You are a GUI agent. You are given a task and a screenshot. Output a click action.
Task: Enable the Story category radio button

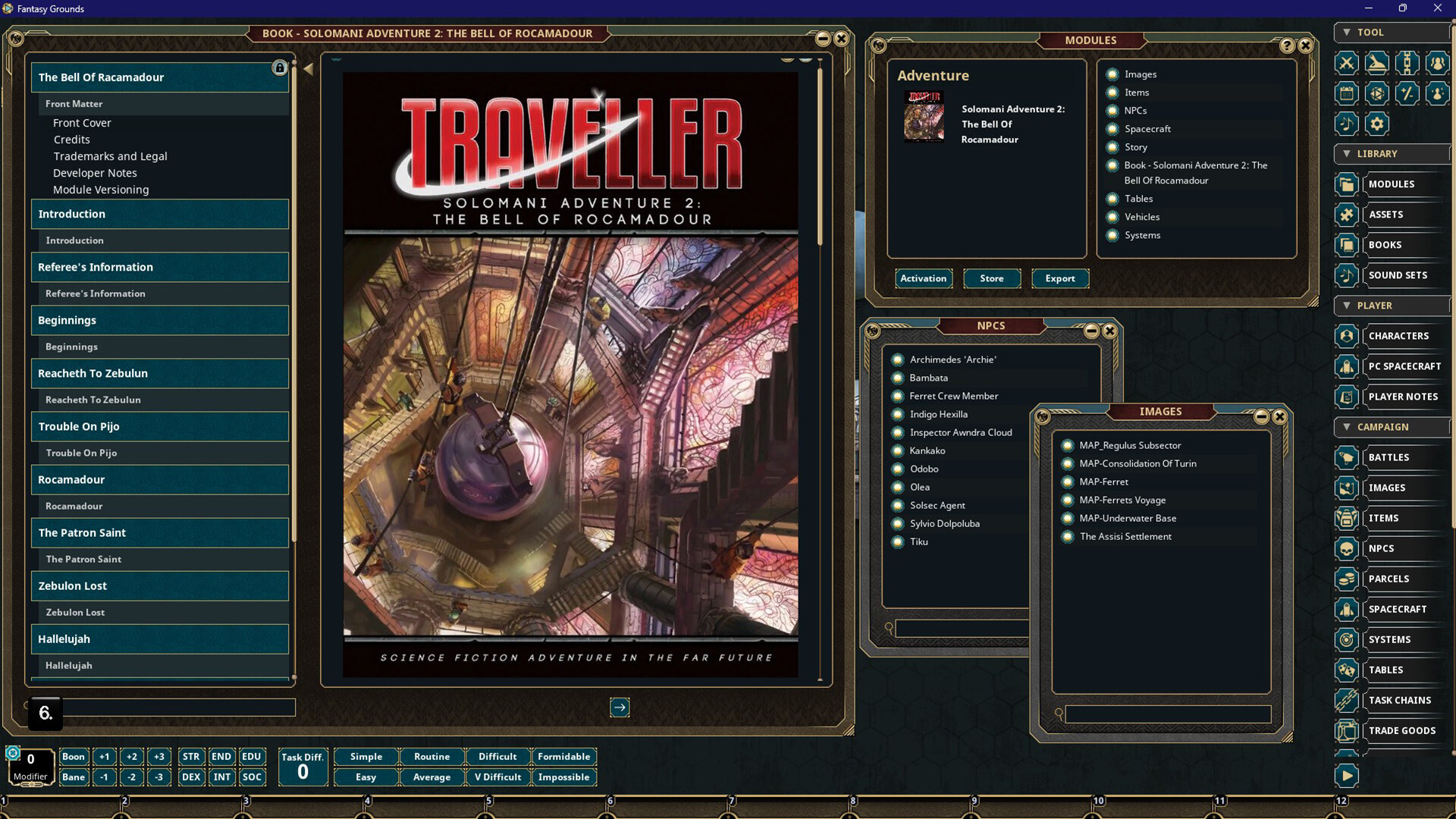1112,147
